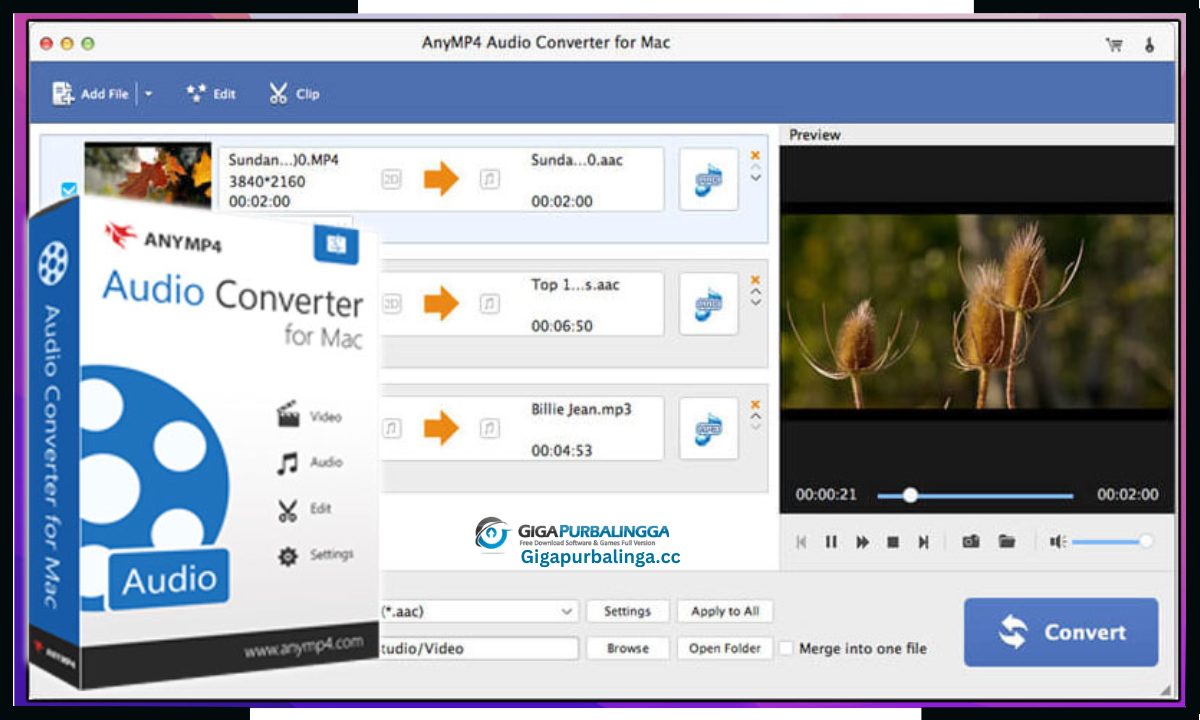Viewport: 1200px width, 720px height.
Task: Skip to next item in the preview player
Action: click(923, 542)
